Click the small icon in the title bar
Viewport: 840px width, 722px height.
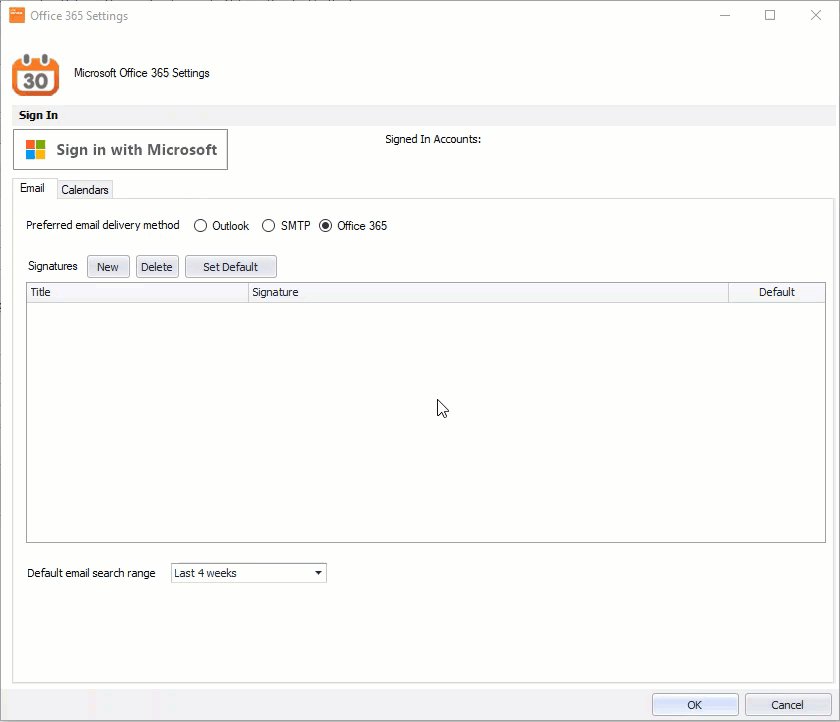tap(17, 15)
